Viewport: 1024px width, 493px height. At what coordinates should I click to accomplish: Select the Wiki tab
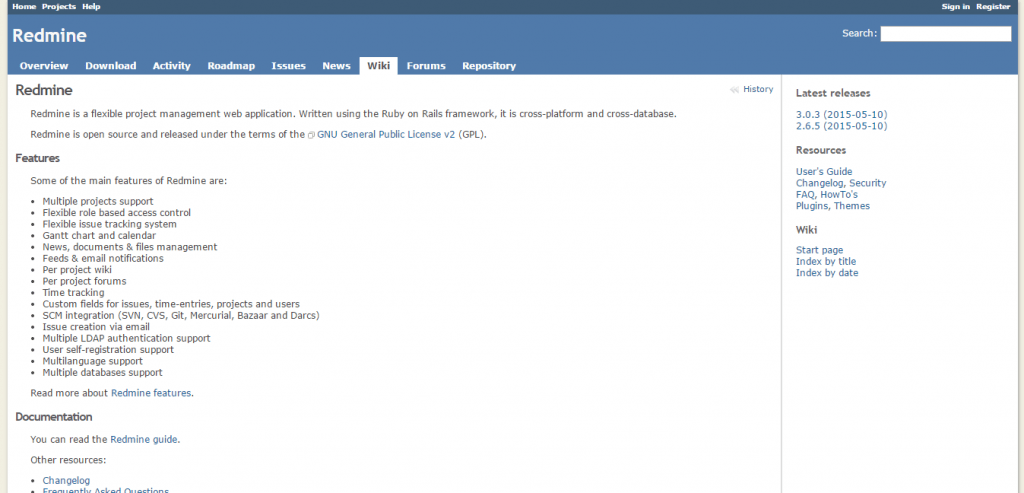pos(378,66)
